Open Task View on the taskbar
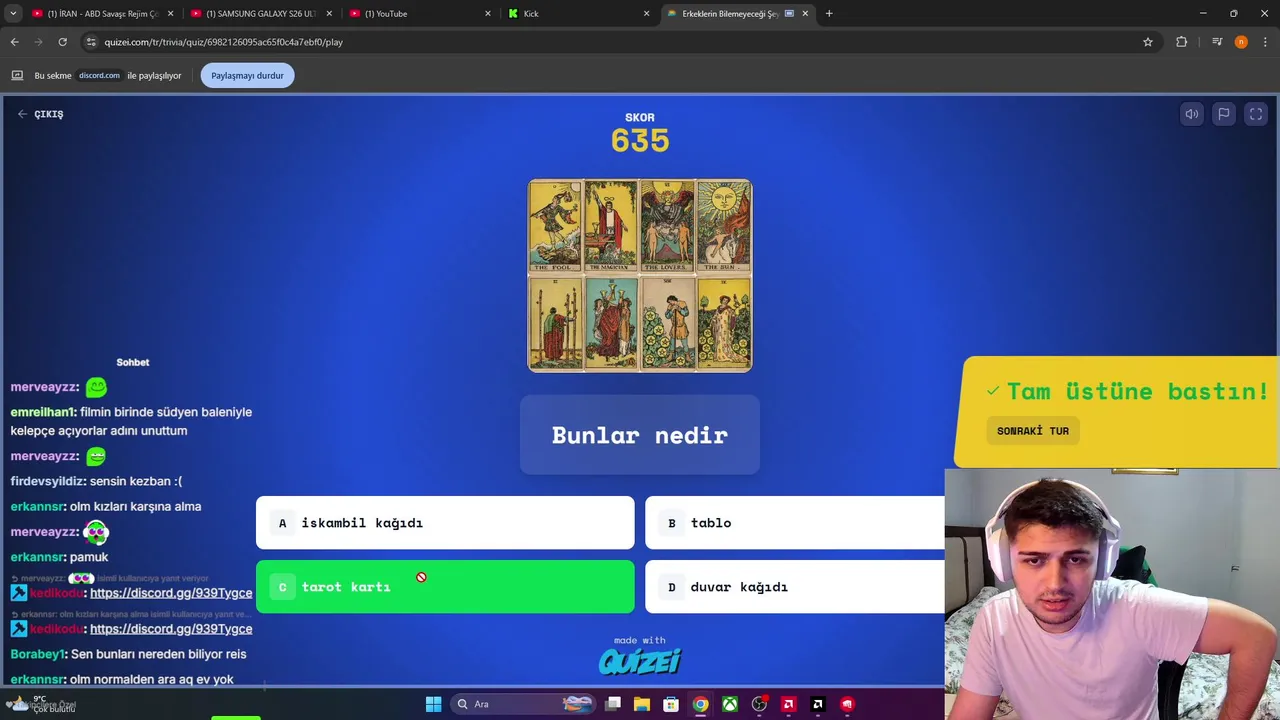 point(613,704)
